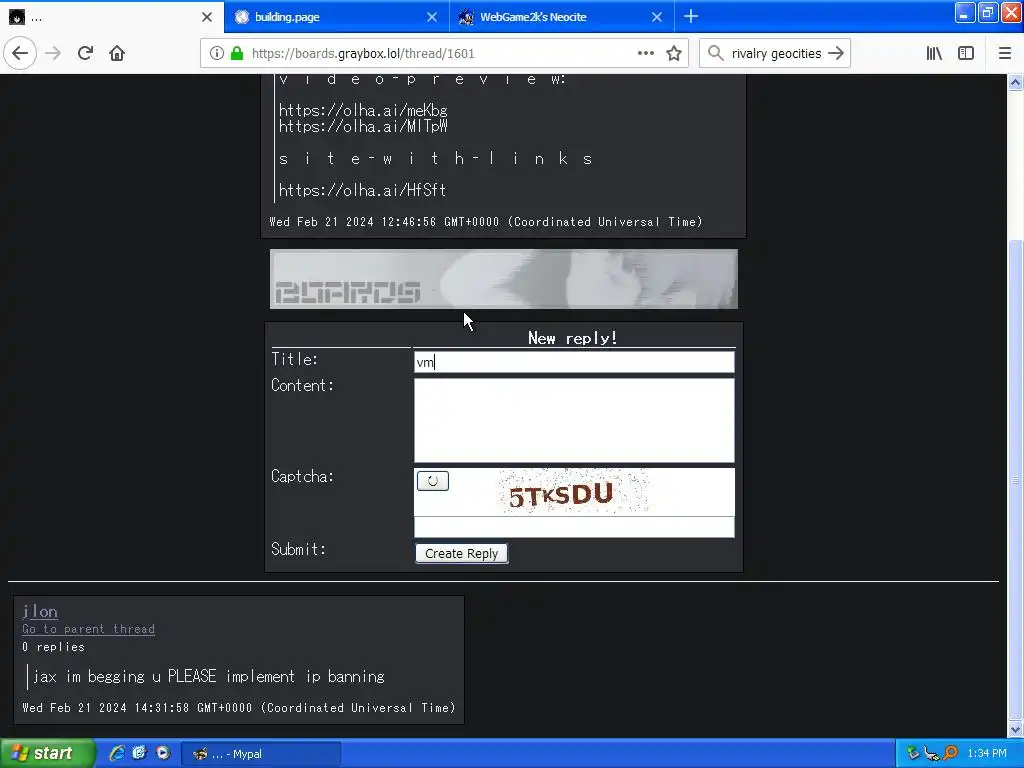Follow the 'Go to parent thread' link
Image resolution: width=1024 pixels, height=768 pixels.
tap(88, 629)
